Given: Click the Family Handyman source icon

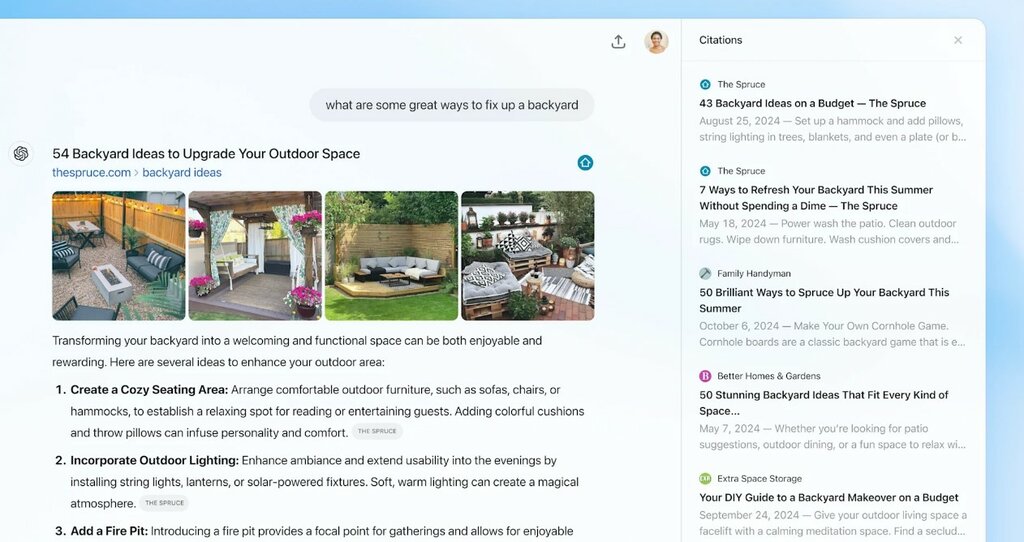Looking at the screenshot, I should click(x=705, y=273).
